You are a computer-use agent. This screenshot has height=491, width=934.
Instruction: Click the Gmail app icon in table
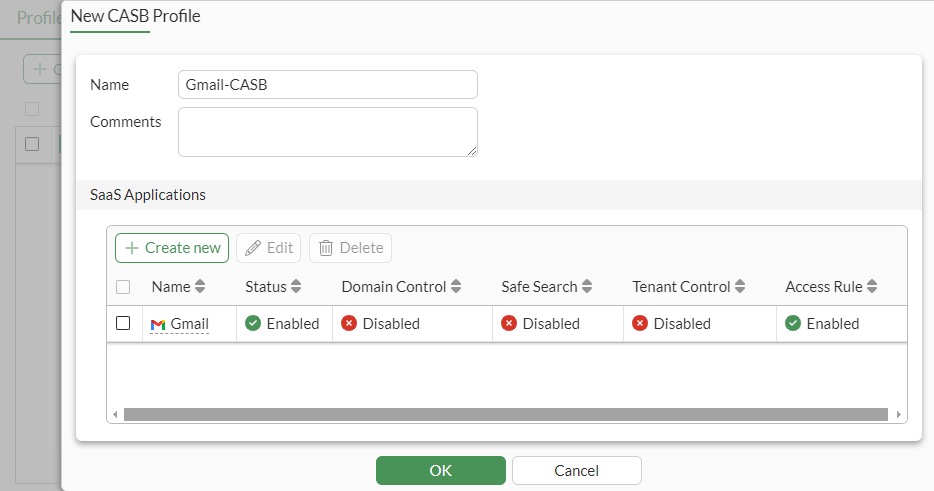158,324
